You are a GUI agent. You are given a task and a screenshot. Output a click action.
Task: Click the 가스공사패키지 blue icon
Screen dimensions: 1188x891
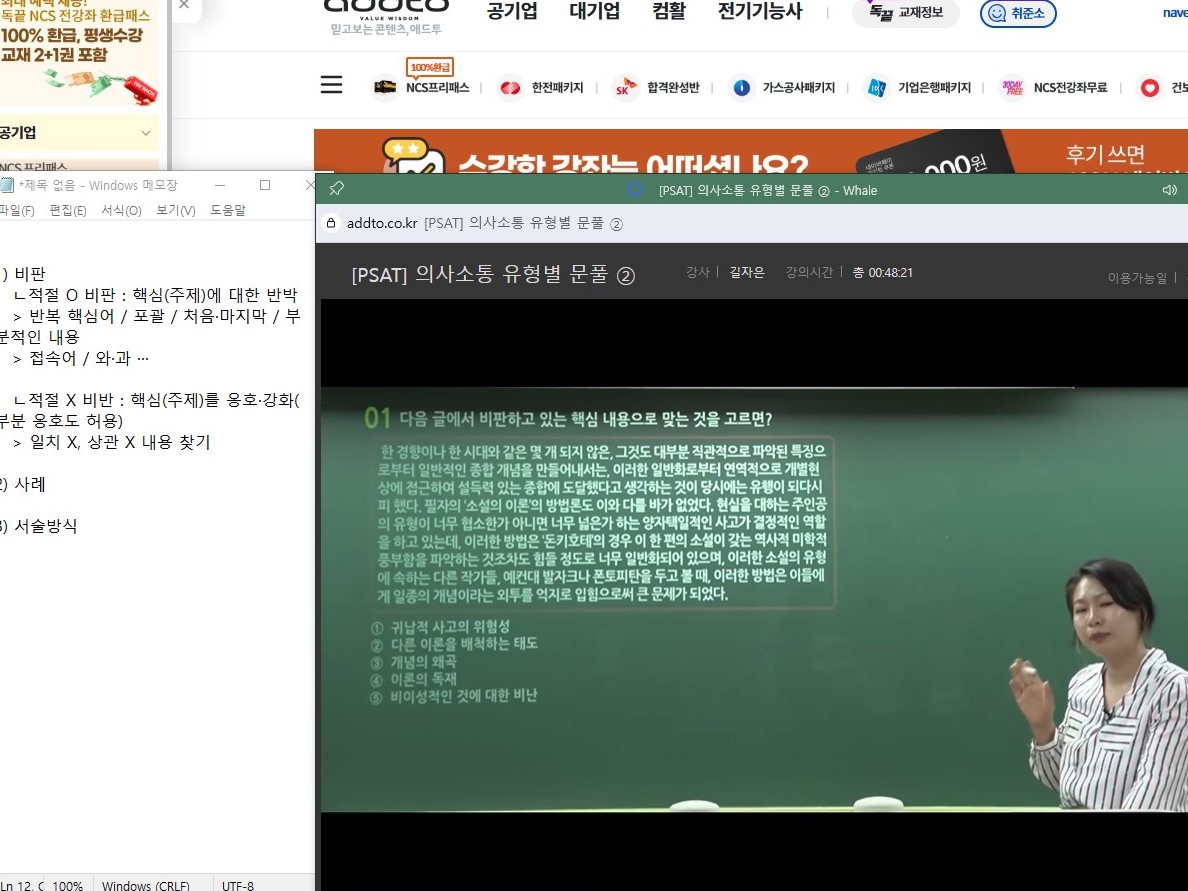[x=742, y=88]
